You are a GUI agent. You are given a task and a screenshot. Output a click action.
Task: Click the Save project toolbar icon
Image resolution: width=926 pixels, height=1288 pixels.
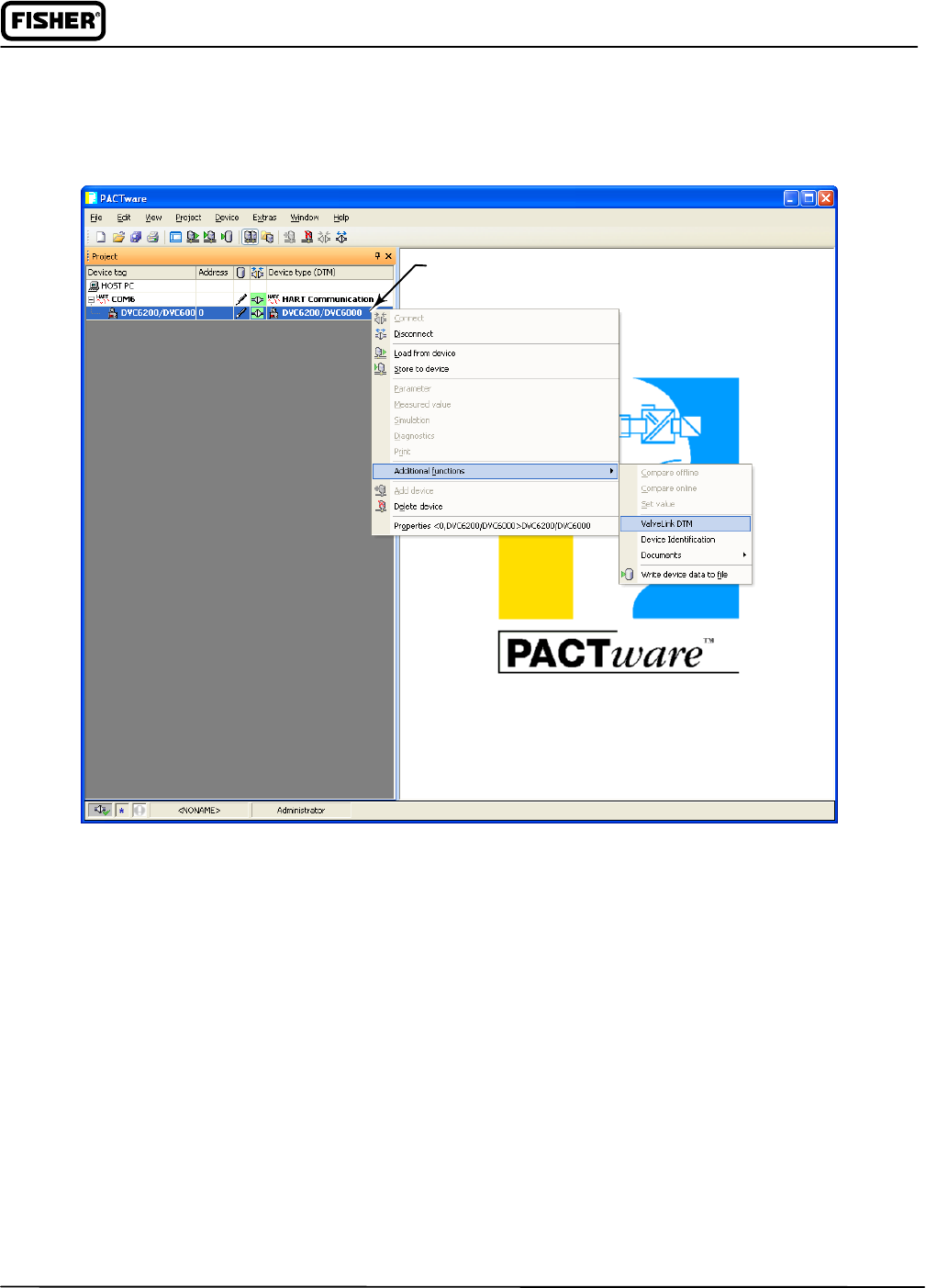click(x=136, y=237)
